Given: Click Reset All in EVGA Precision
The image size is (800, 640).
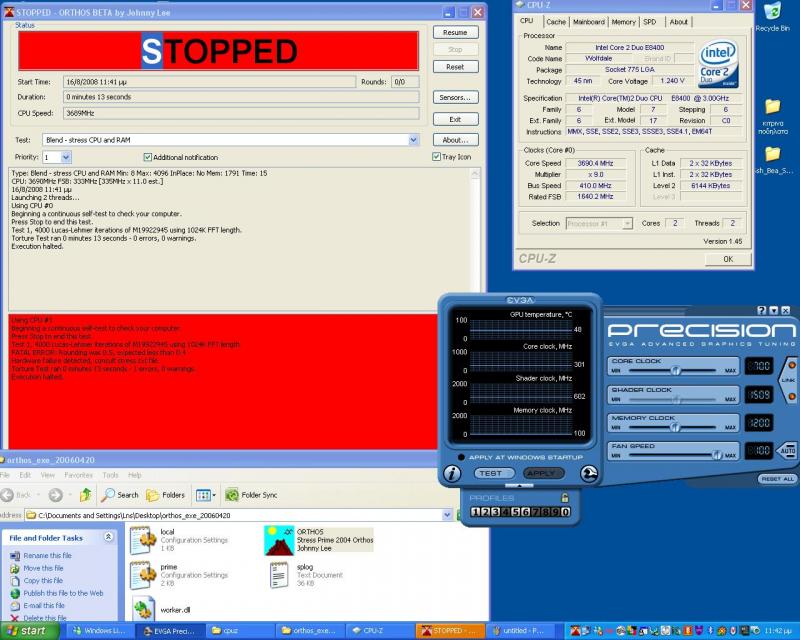Looking at the screenshot, I should 777,479.
